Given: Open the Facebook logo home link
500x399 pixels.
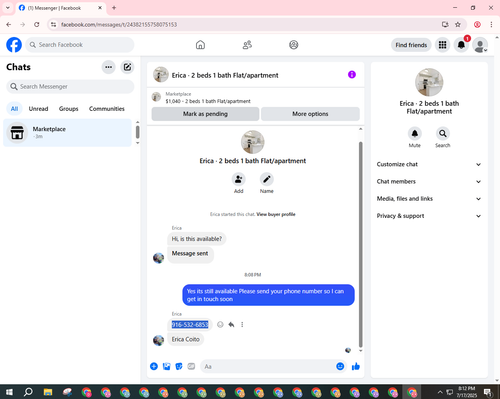Looking at the screenshot, I should click(x=14, y=45).
